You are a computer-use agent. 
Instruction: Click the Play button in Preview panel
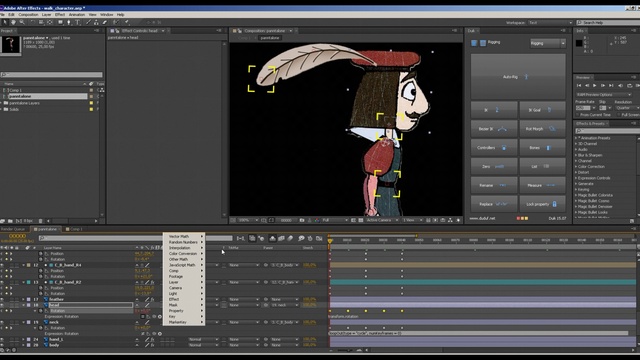coord(595,86)
